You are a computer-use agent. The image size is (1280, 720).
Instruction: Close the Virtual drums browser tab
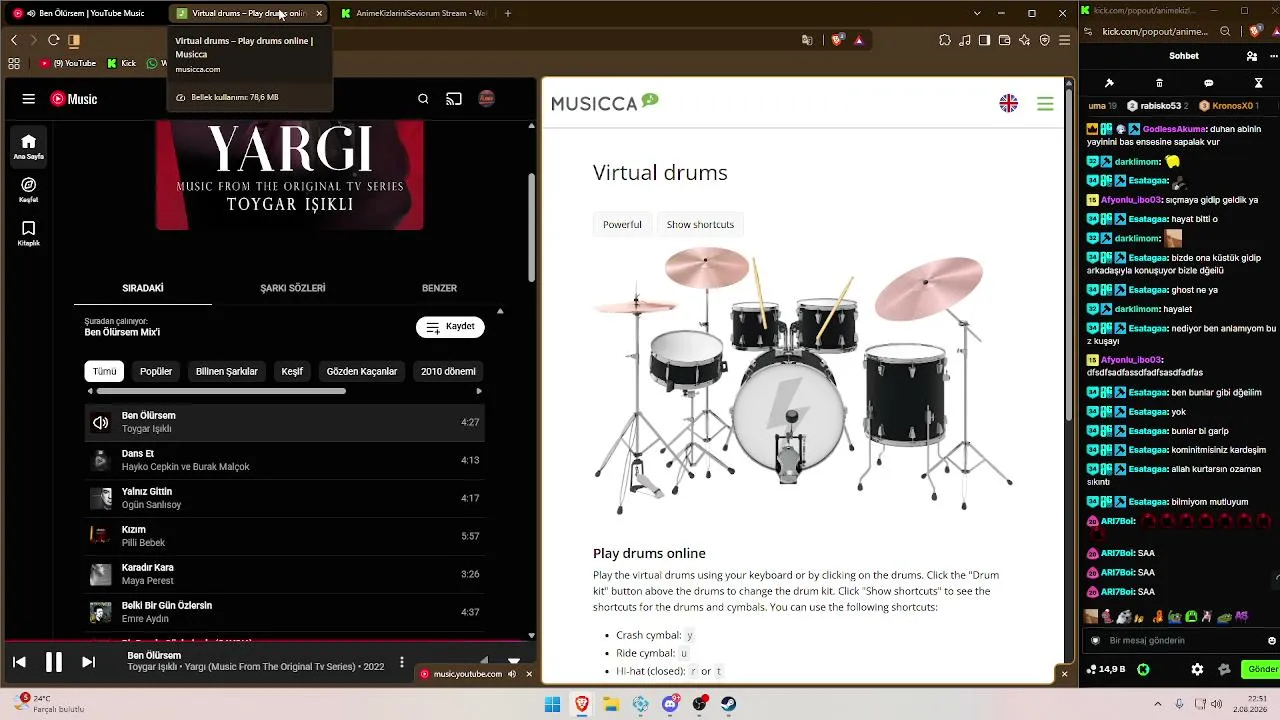click(319, 13)
